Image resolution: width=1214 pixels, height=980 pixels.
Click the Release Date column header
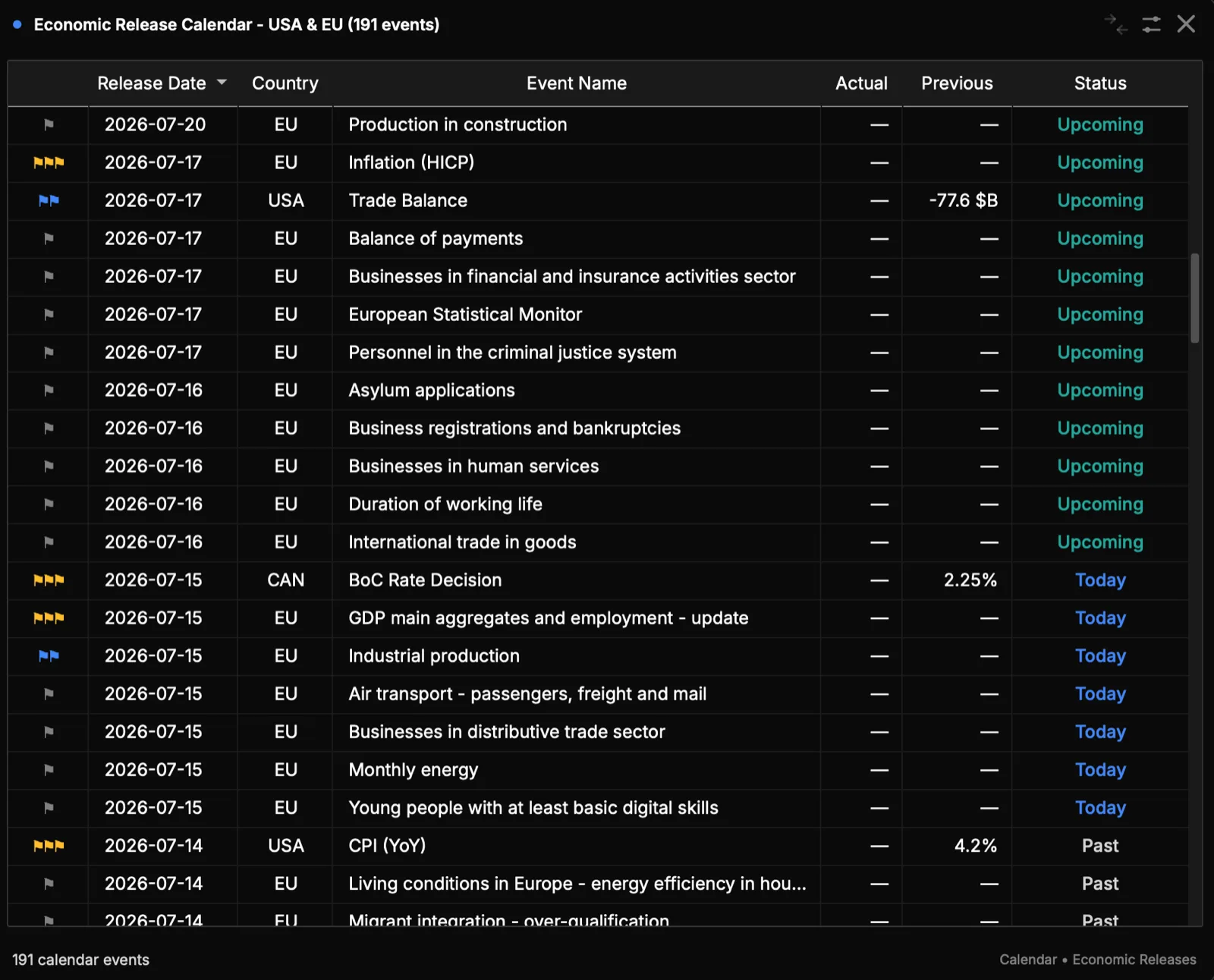point(151,83)
